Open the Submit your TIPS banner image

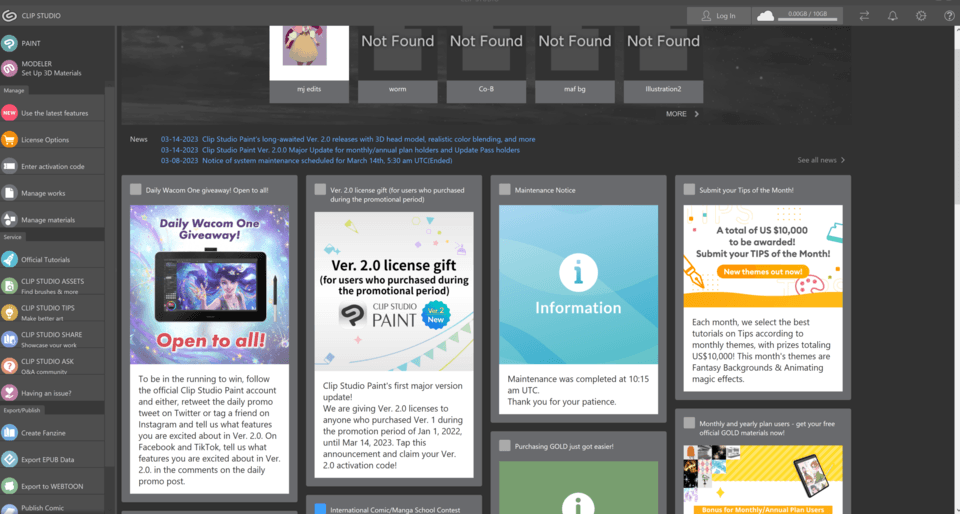tap(763, 256)
